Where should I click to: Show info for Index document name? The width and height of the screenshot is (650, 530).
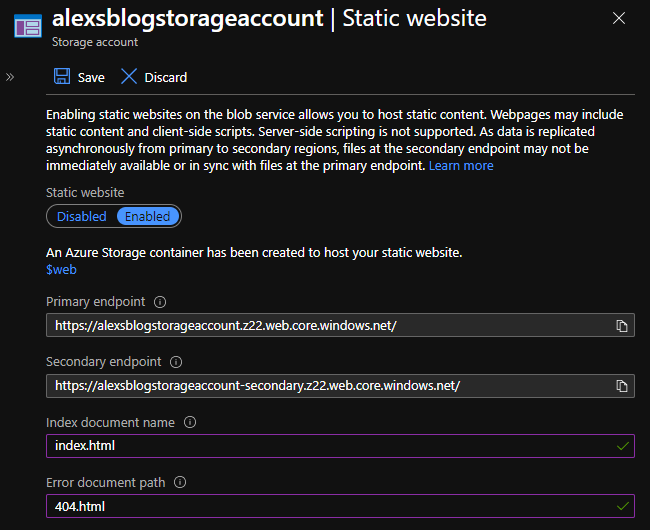(190, 422)
